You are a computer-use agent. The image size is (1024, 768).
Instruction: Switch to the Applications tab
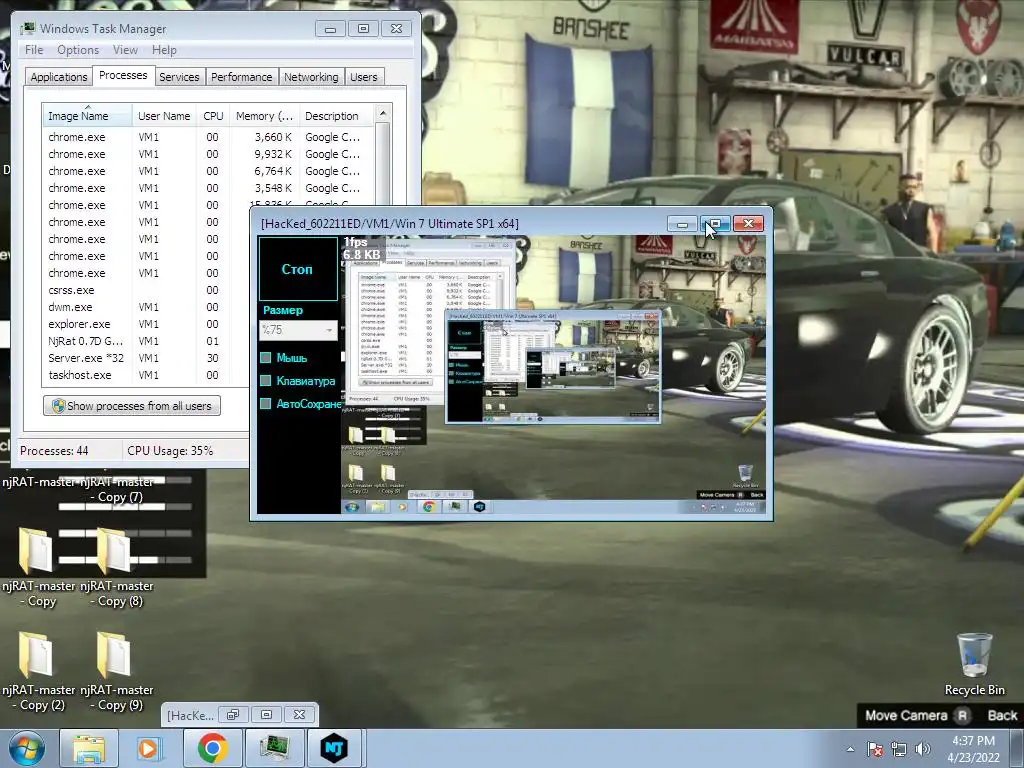point(59,77)
